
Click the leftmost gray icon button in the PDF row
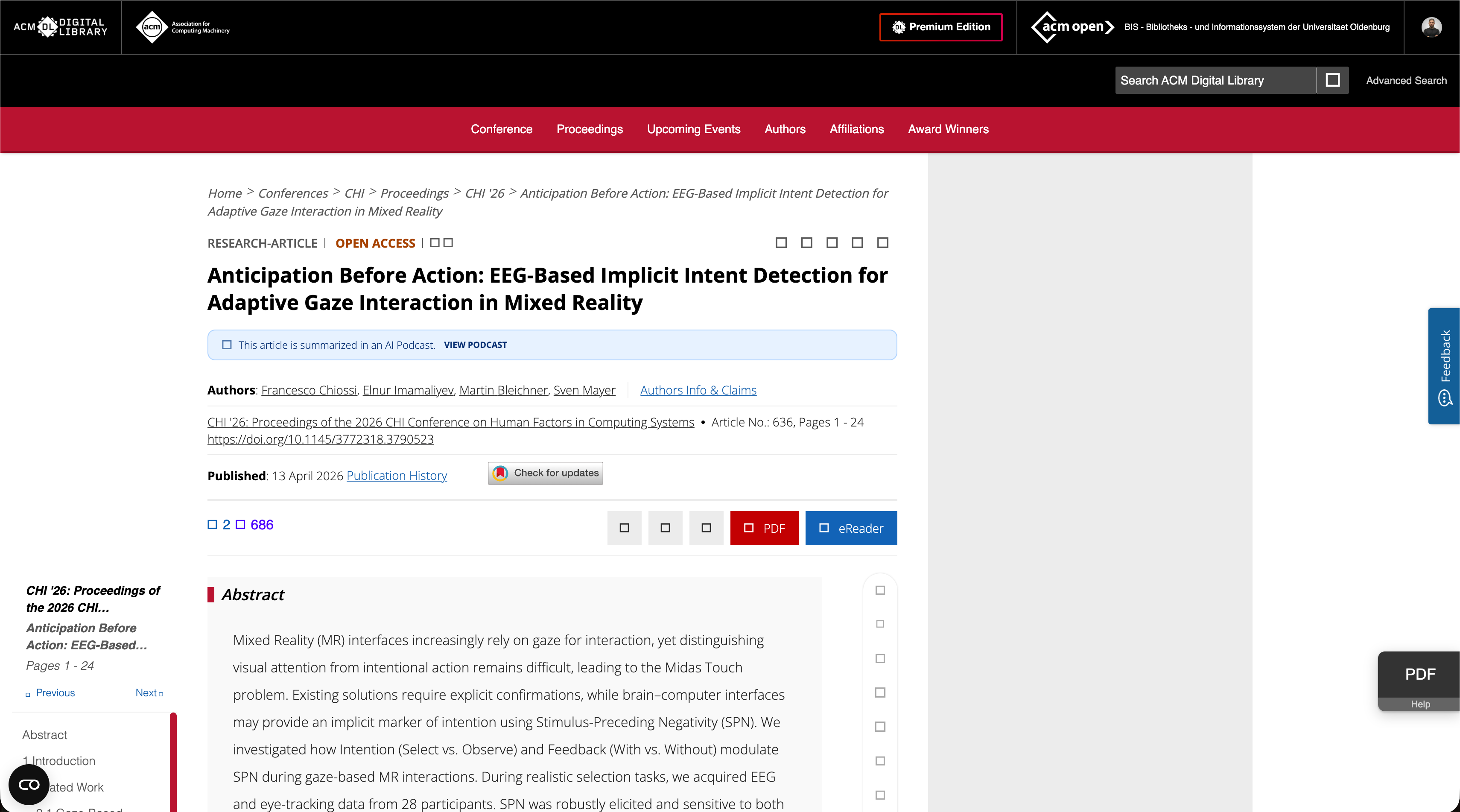click(625, 528)
